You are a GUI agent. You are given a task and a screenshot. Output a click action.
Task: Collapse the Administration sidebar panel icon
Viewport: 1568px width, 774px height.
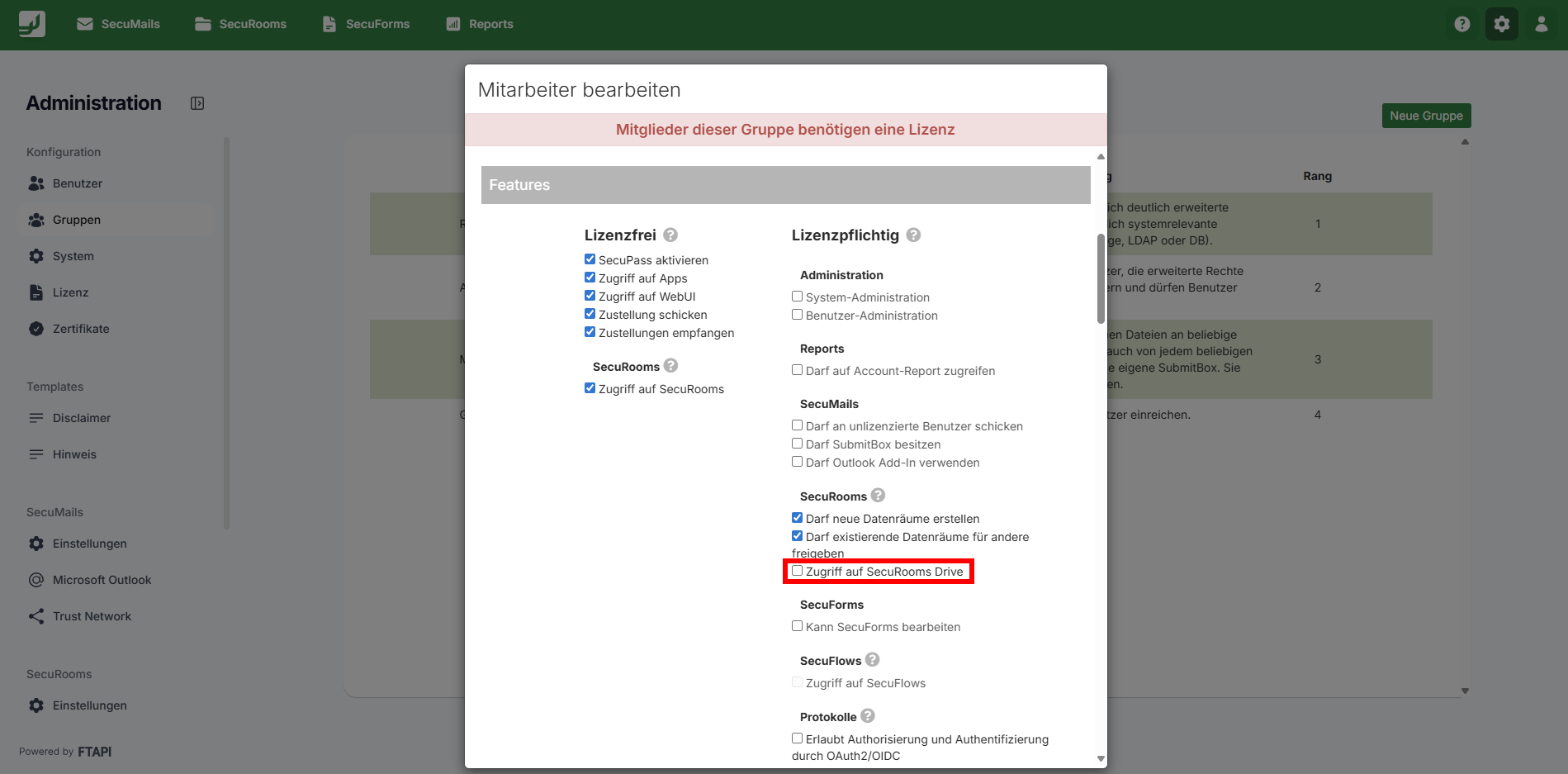(197, 103)
